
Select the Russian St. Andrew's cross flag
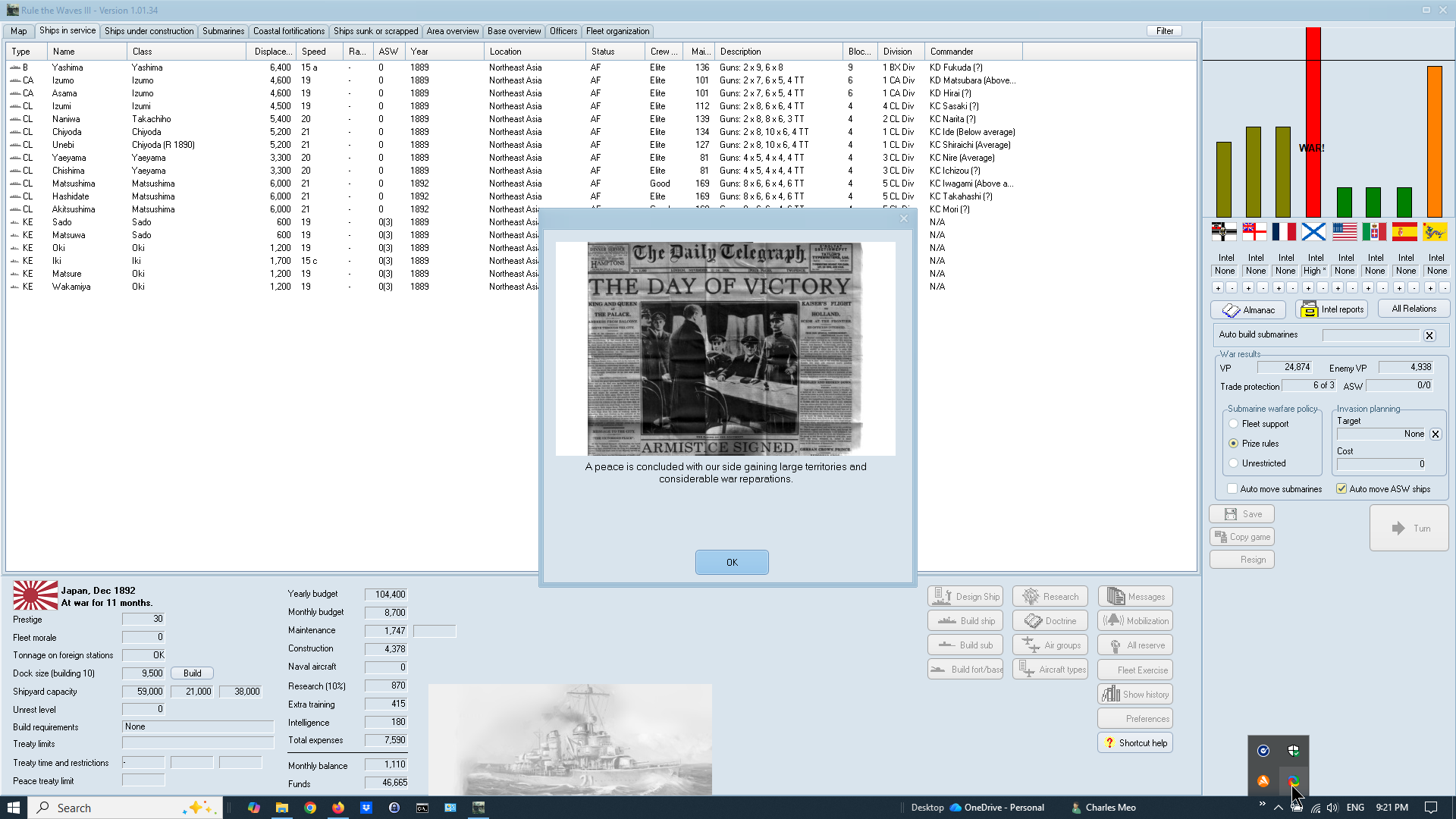coord(1314,232)
